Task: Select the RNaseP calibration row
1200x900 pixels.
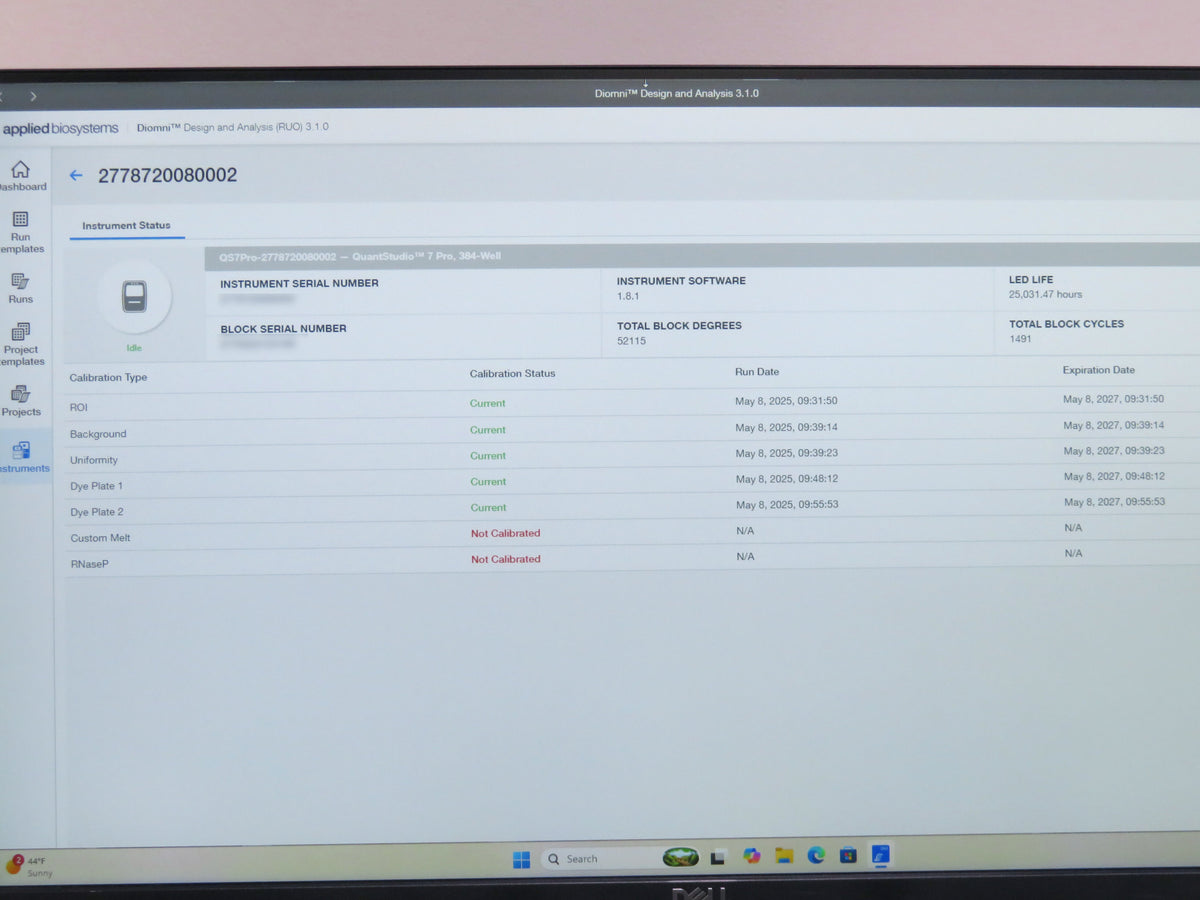Action: 632,560
